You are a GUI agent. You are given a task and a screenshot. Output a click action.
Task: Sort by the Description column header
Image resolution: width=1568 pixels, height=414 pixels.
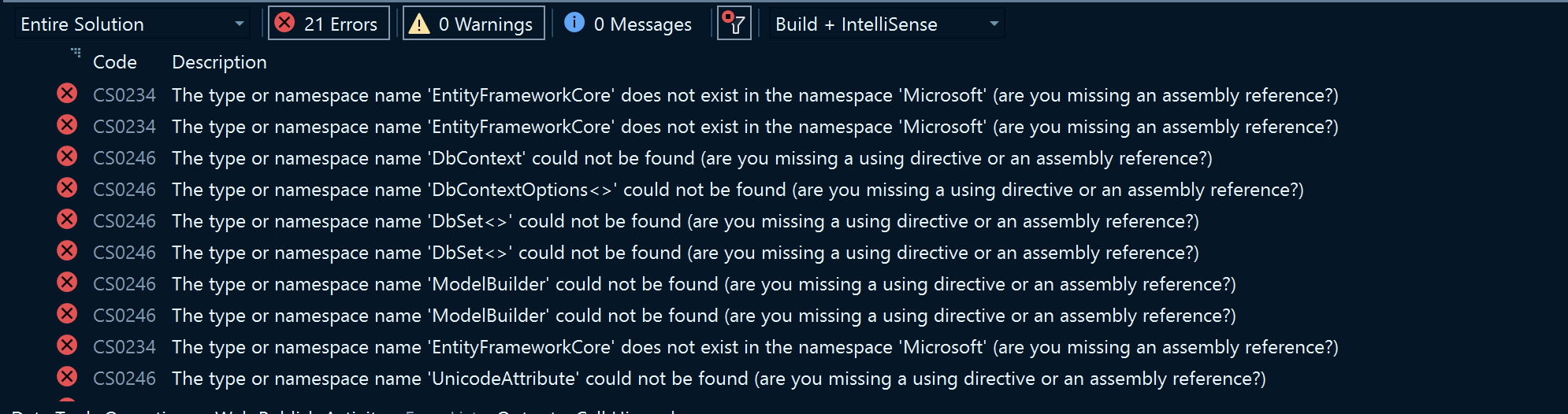click(x=219, y=62)
